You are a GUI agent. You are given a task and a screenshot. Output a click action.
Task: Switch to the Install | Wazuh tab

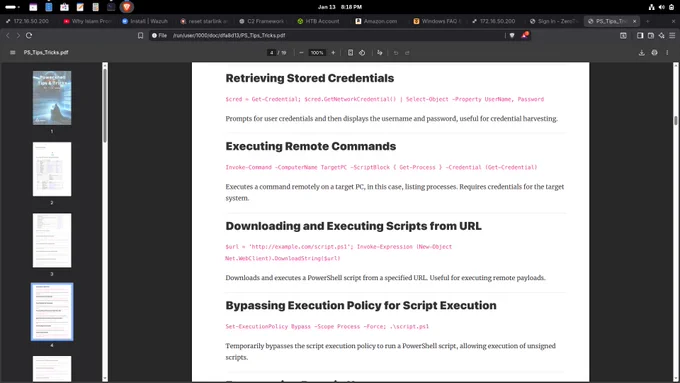tap(146, 21)
